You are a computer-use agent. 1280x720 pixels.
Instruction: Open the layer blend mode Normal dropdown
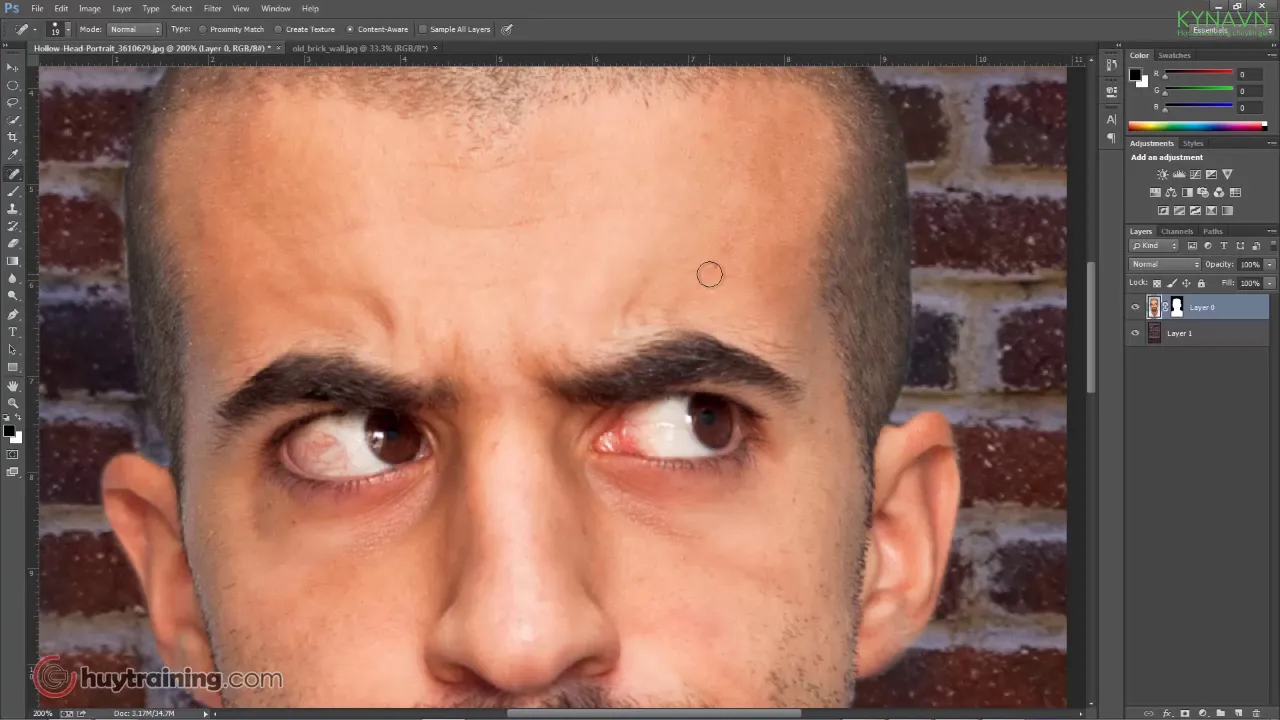pos(1165,264)
